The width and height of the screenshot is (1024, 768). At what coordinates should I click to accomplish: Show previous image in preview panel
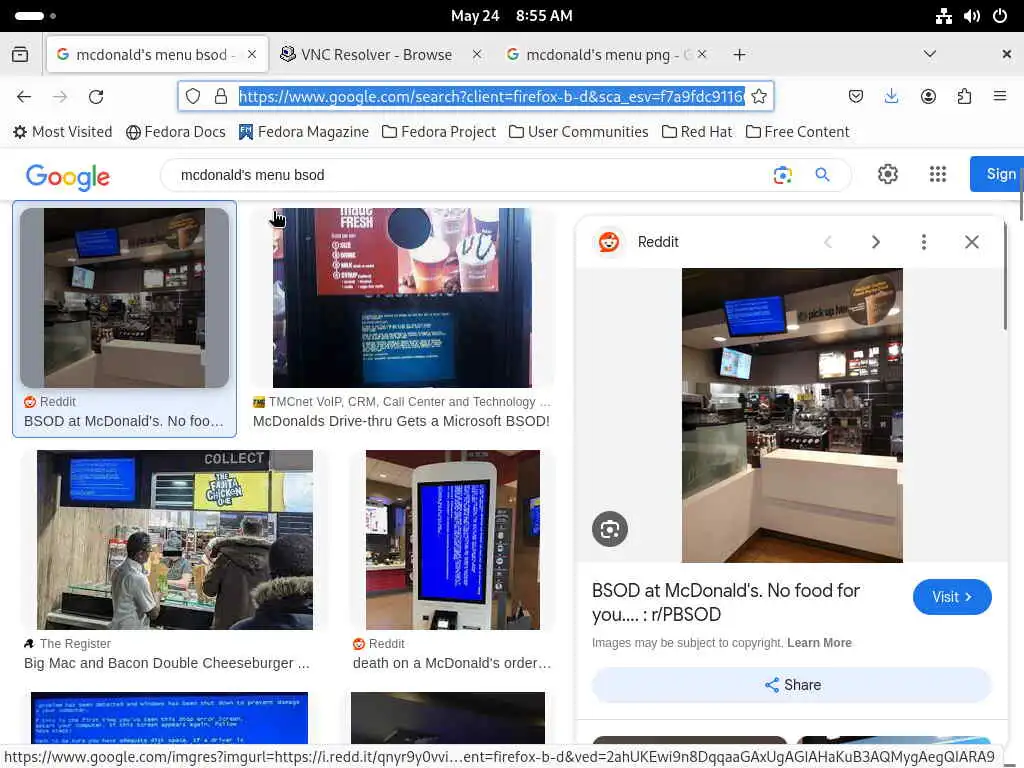click(828, 242)
